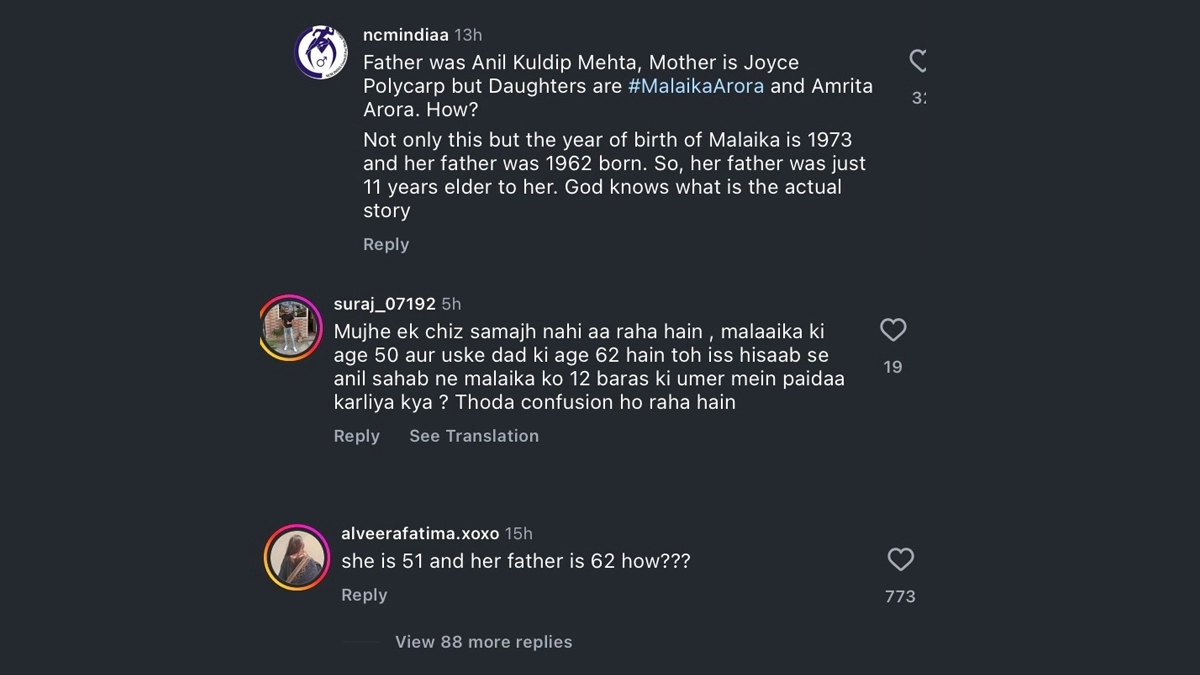
Task: Like suraj_07192's comment
Action: pos(893,330)
